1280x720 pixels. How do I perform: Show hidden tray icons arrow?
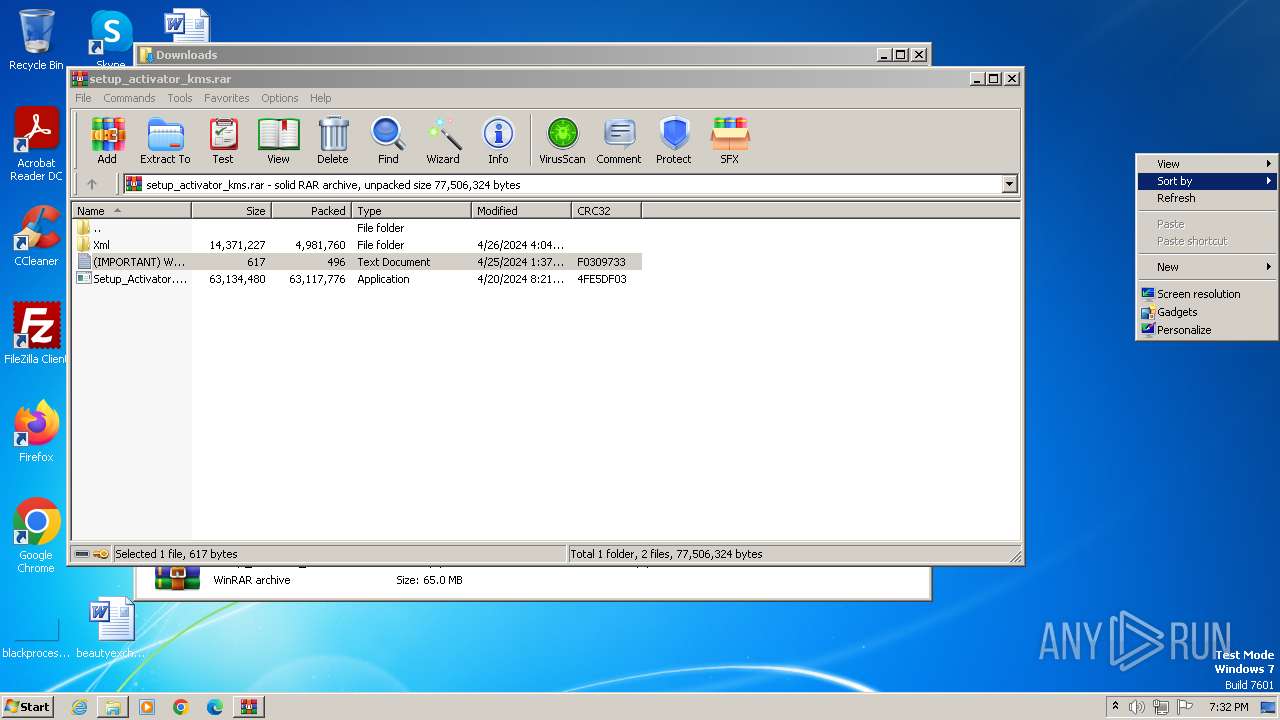1115,706
